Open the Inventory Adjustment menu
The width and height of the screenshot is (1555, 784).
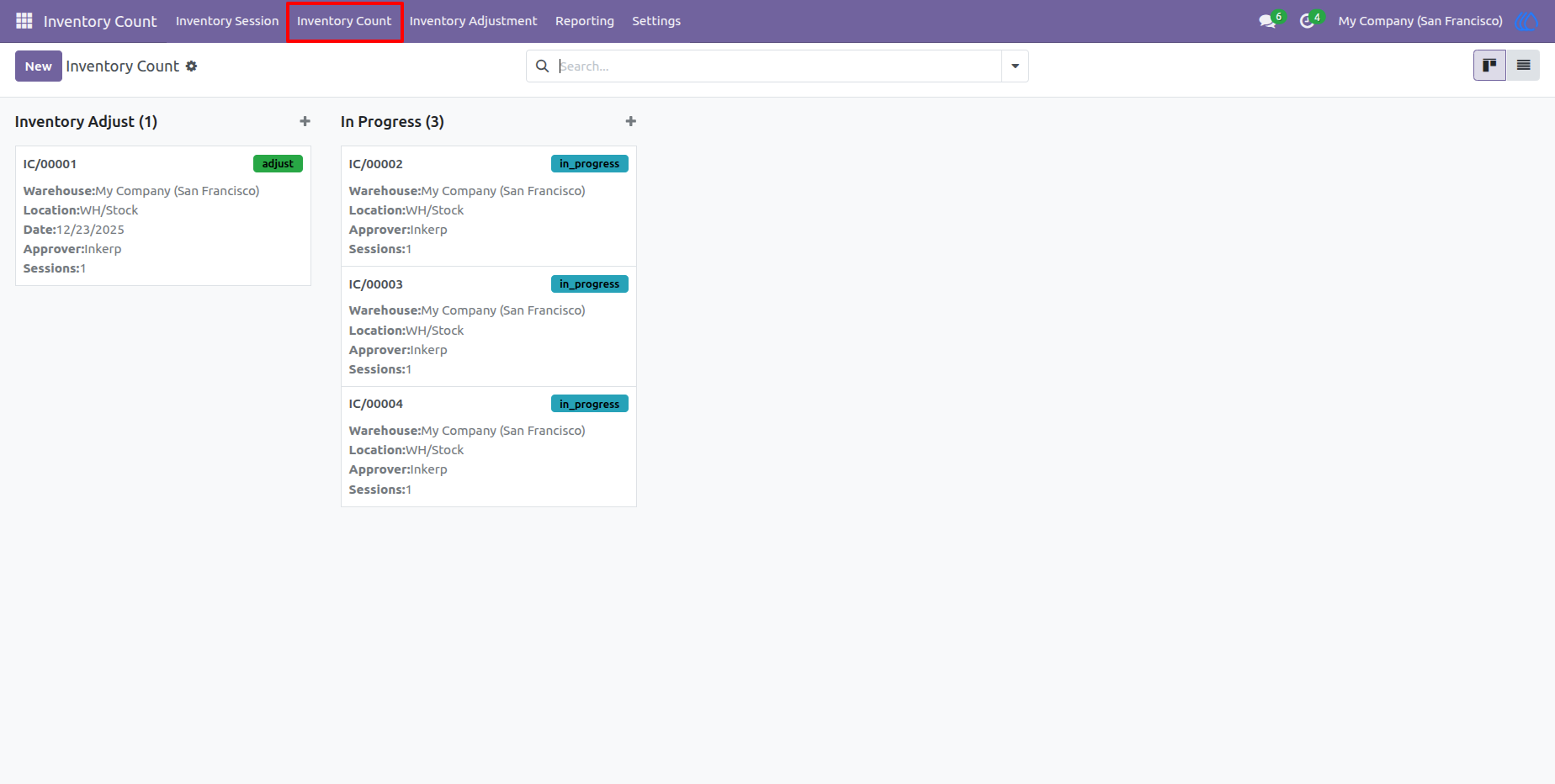pyautogui.click(x=473, y=21)
